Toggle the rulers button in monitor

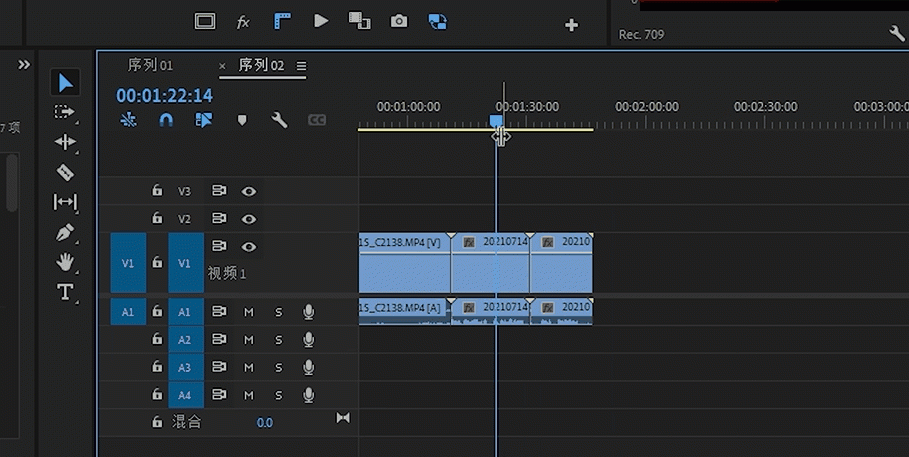pyautogui.click(x=282, y=21)
